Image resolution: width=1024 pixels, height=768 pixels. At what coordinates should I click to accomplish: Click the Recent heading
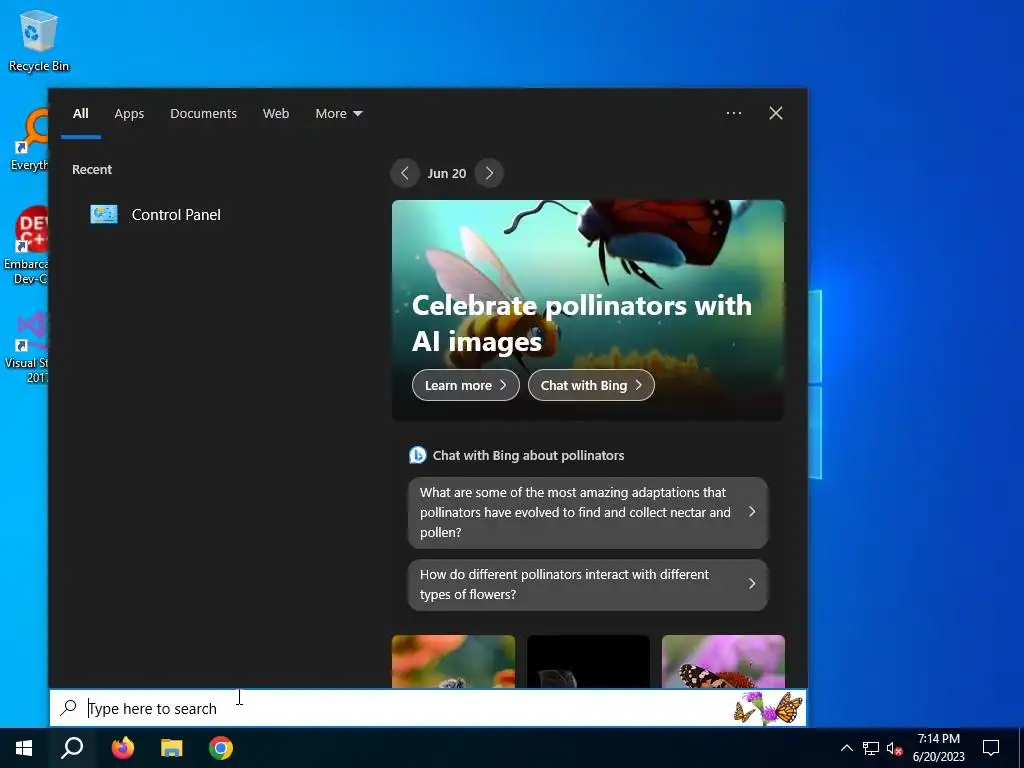[x=91, y=169]
